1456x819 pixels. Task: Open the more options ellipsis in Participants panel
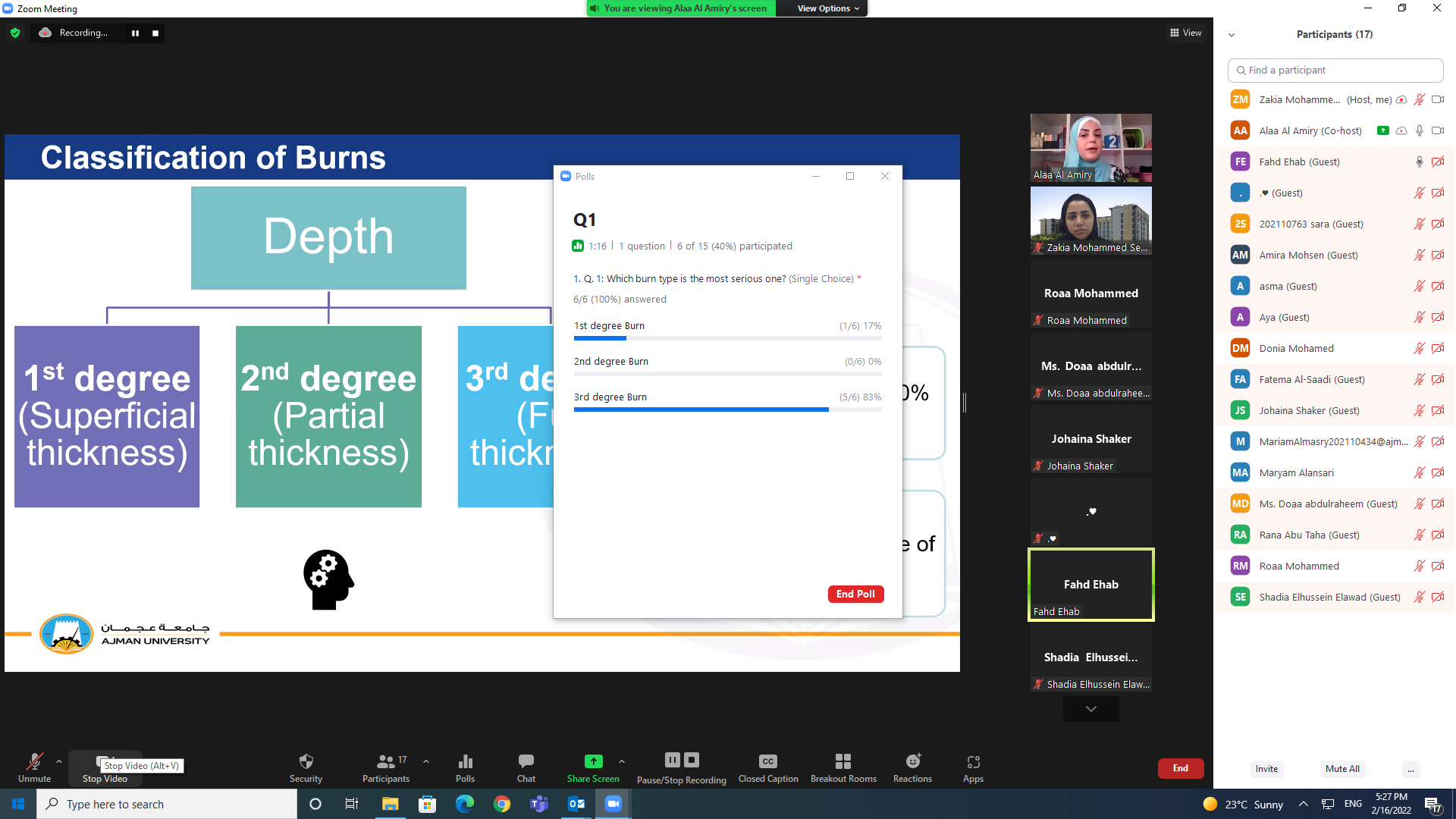pyautogui.click(x=1410, y=769)
